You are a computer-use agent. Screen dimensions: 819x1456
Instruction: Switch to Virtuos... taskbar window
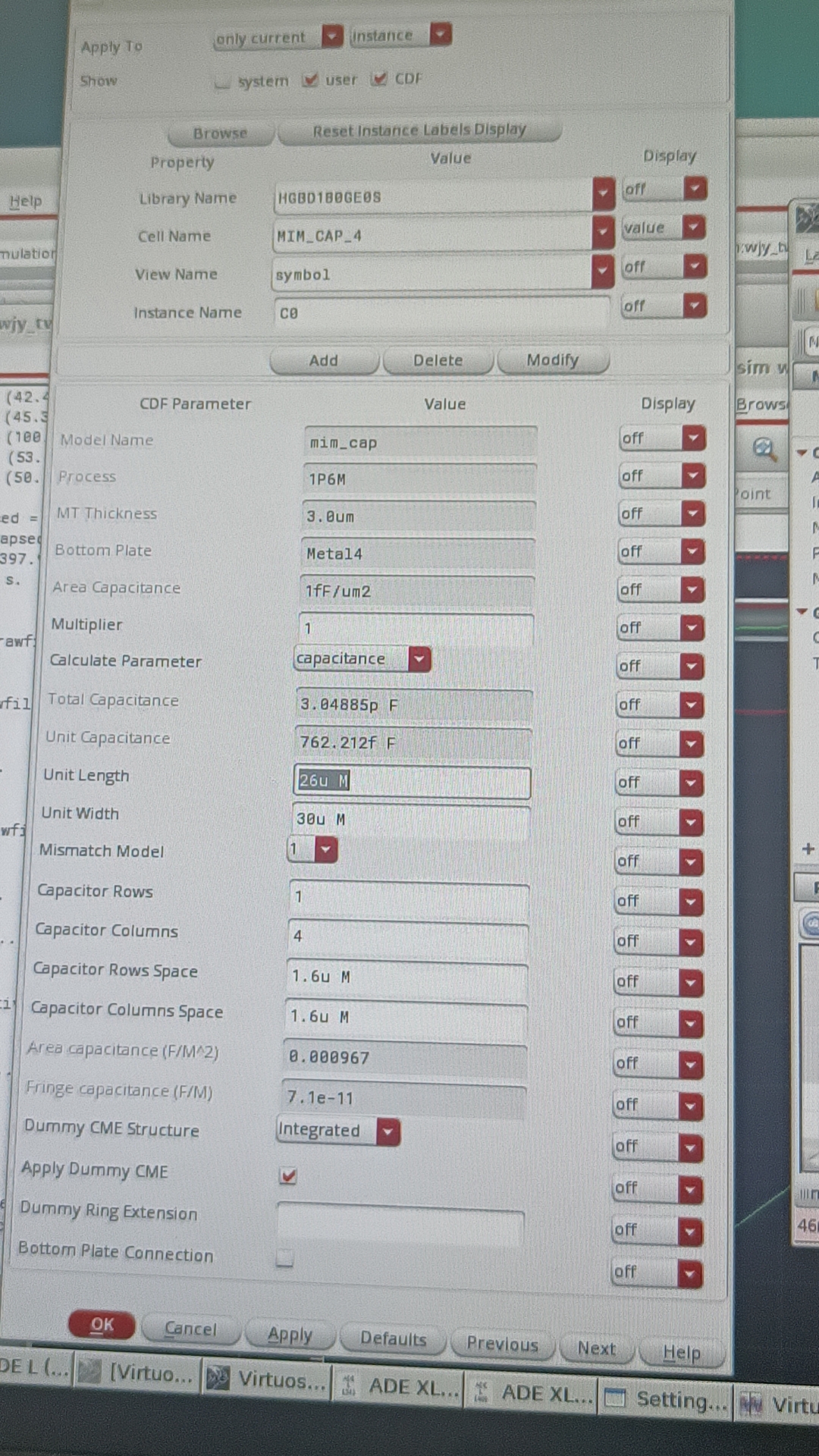pyautogui.click(x=266, y=1379)
